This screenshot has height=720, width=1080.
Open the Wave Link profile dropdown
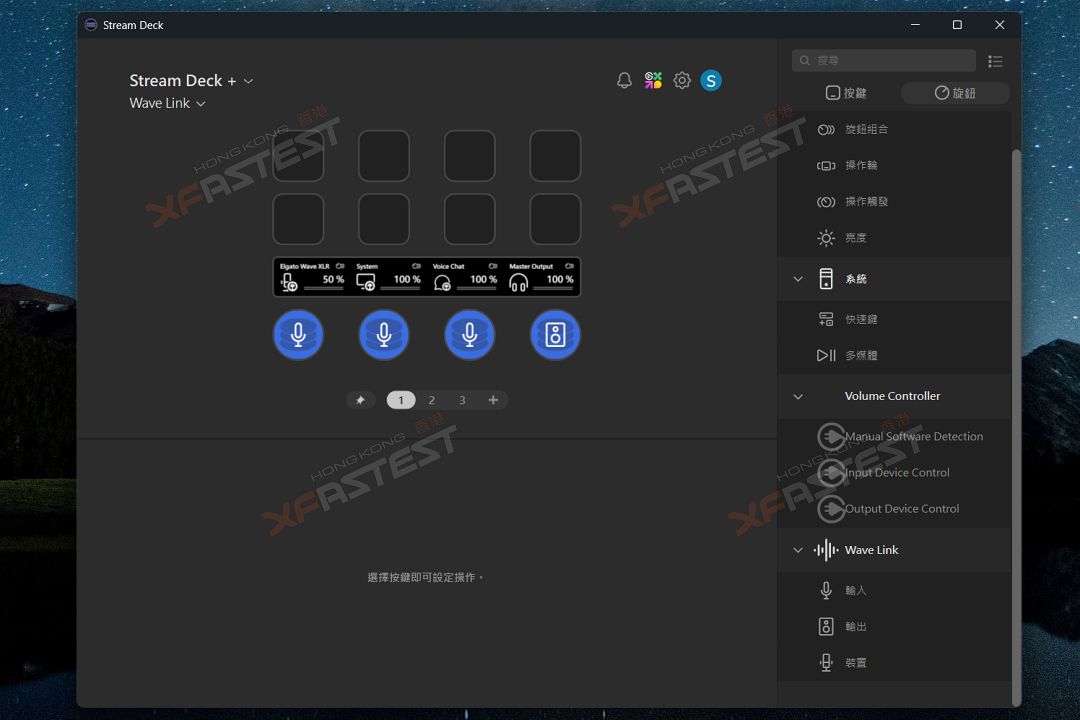(167, 103)
